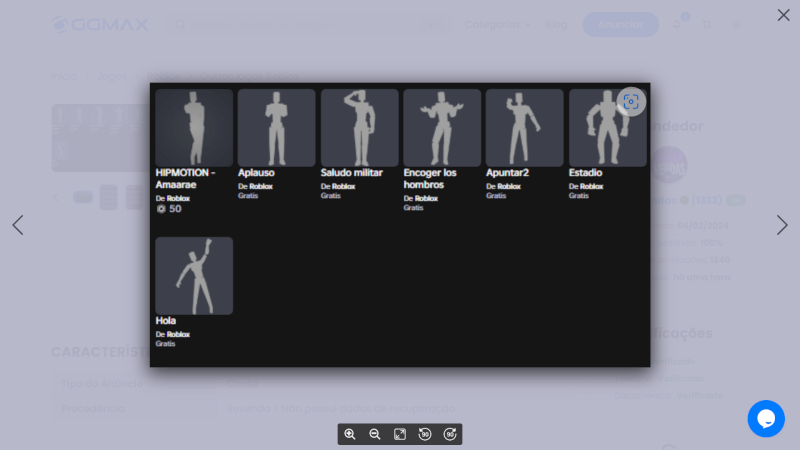Advance to the next image with right arrow

782,225
